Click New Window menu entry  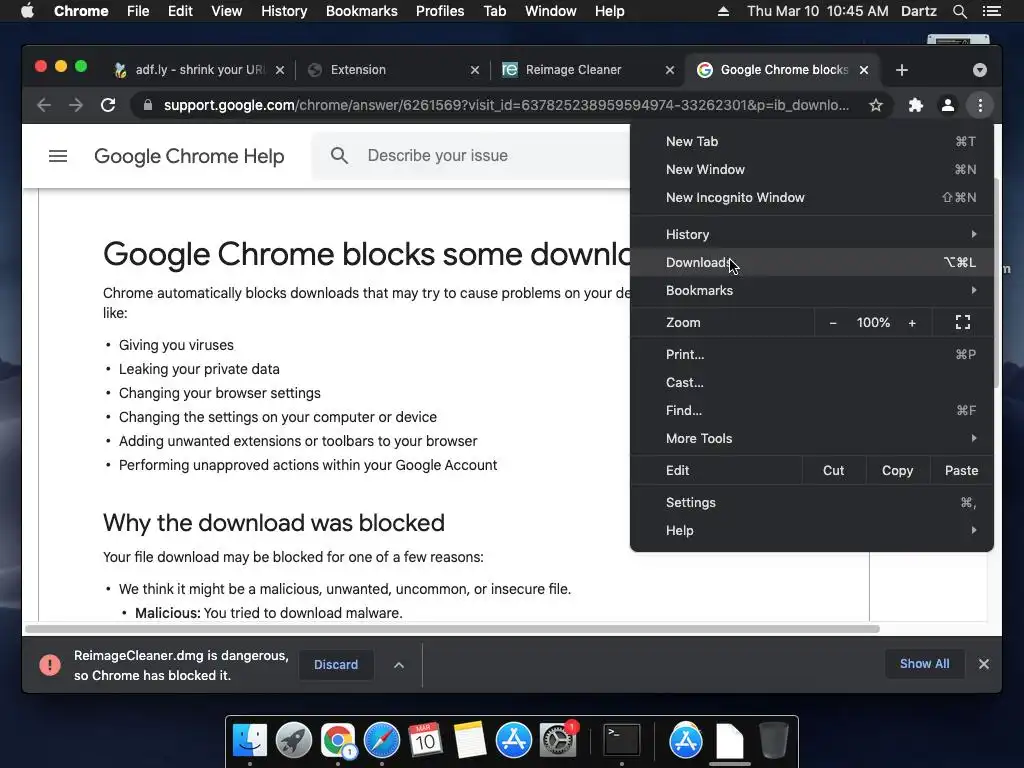click(812, 170)
